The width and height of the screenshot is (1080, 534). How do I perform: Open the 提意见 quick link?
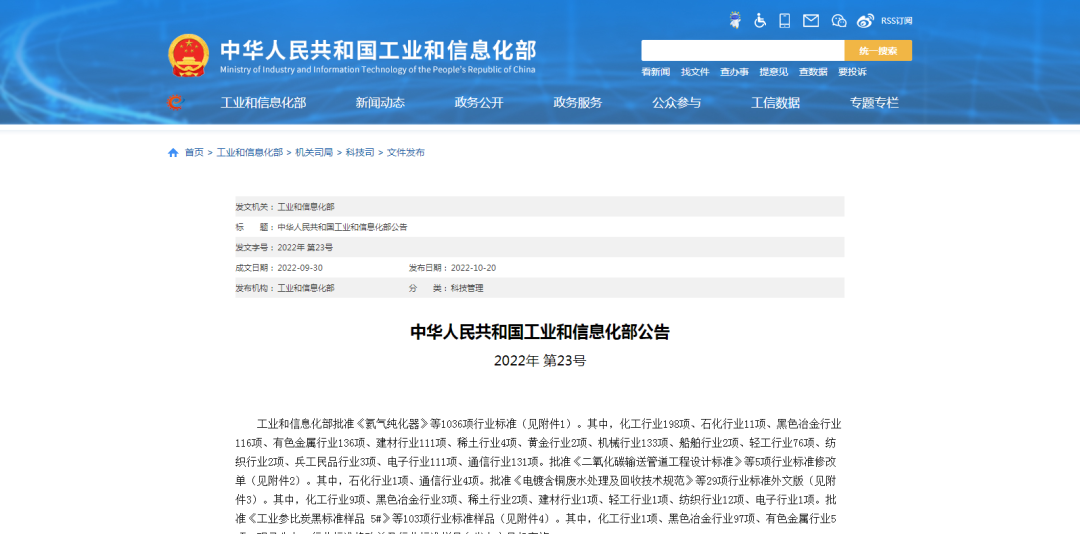(773, 72)
